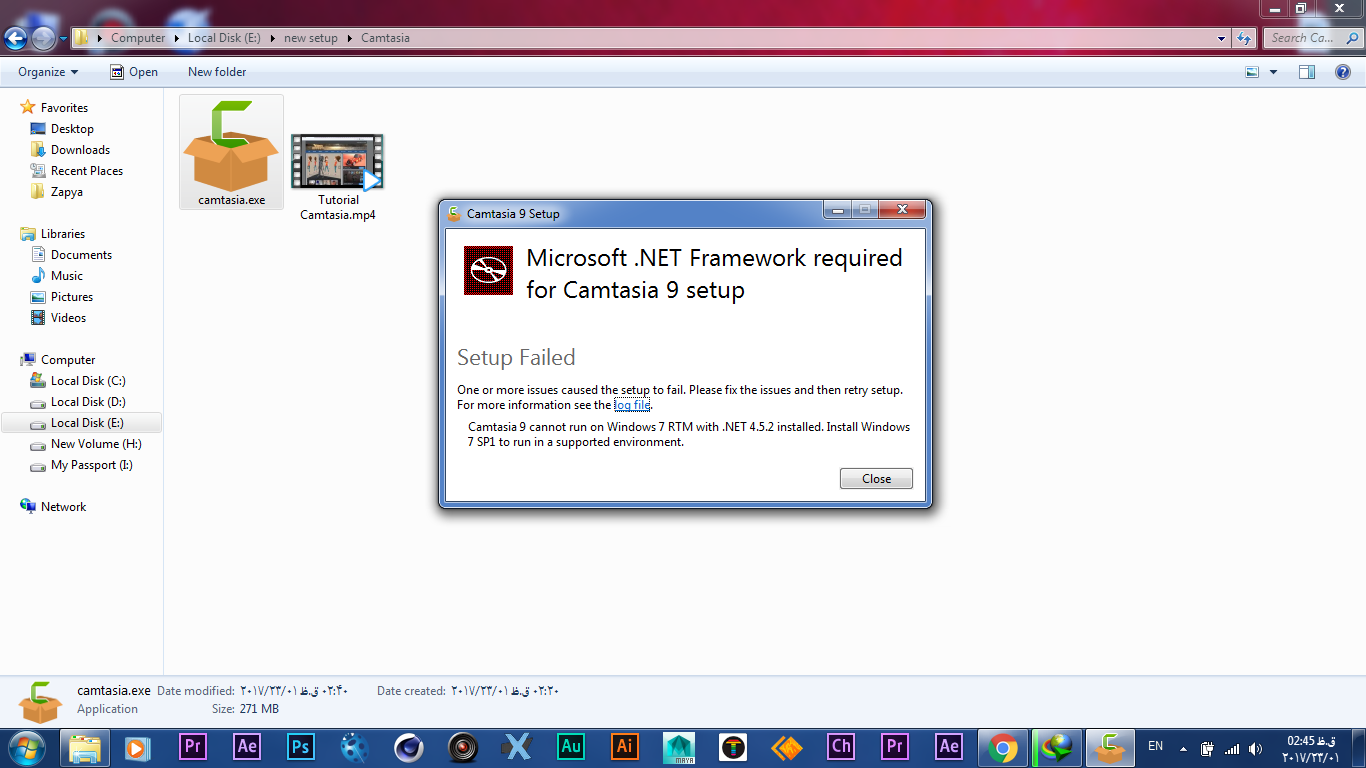Launch Adobe Character Animator from taskbar
This screenshot has height=768, width=1366.
tap(841, 747)
